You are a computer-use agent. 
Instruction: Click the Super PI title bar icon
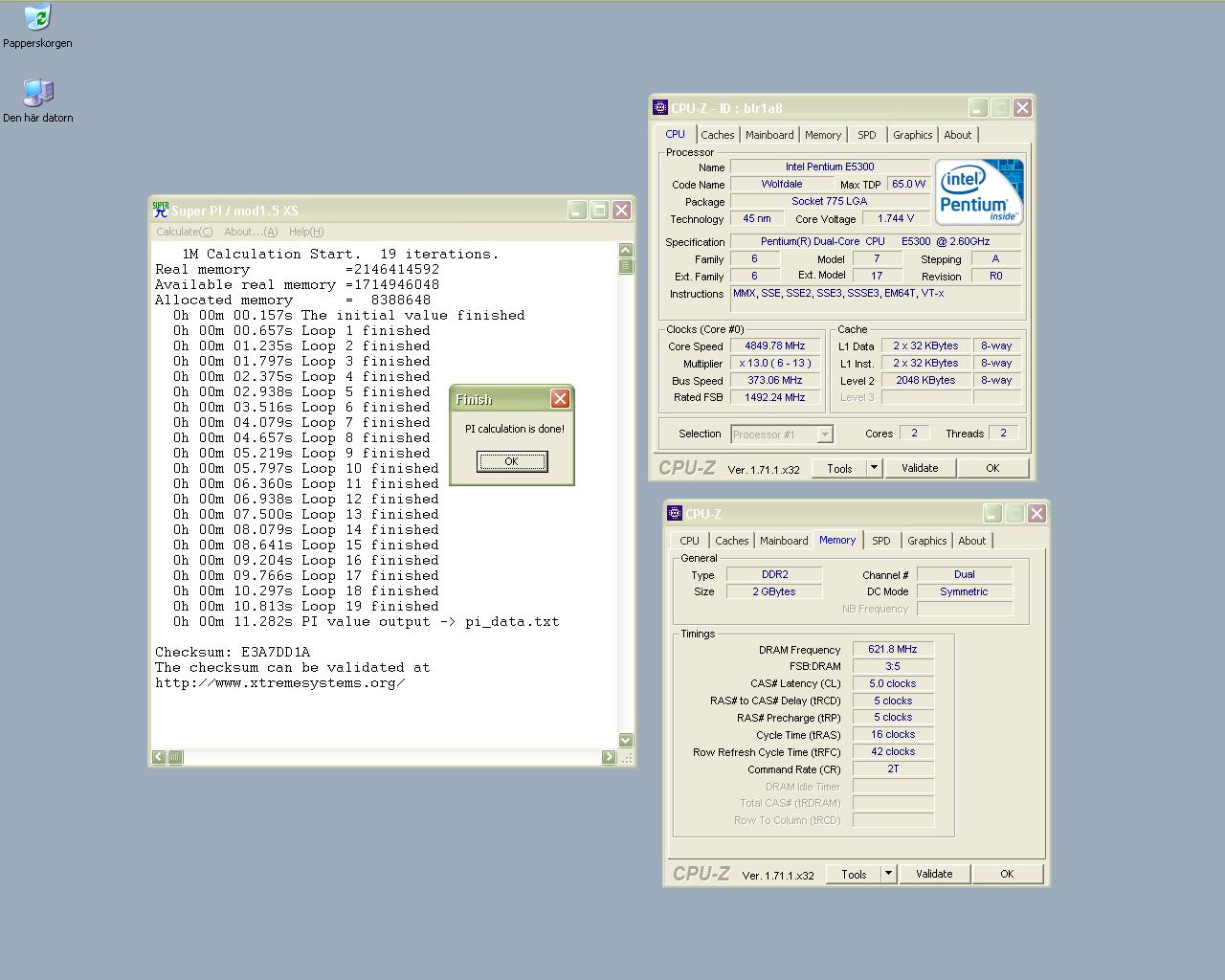pyautogui.click(x=161, y=210)
